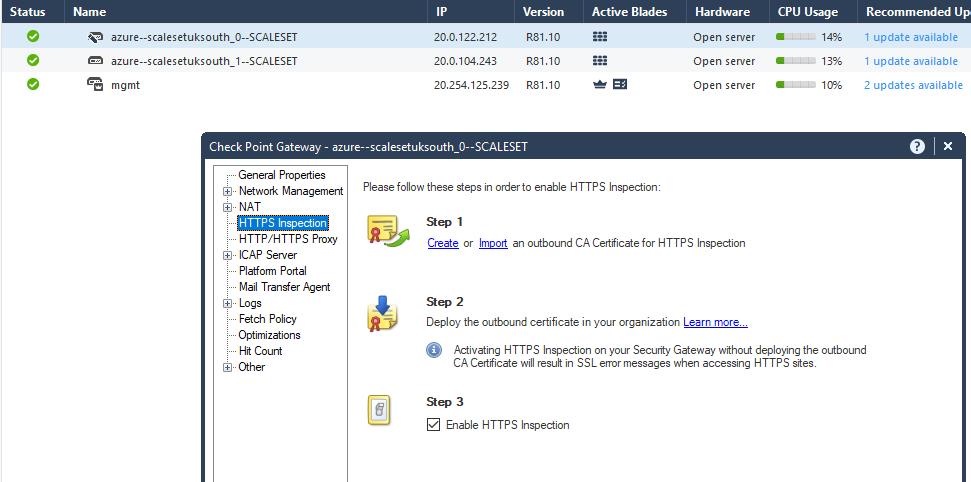Screen dimensions: 971x482
Task: Click Step 3 inspection switch icon
Action: tap(380, 410)
